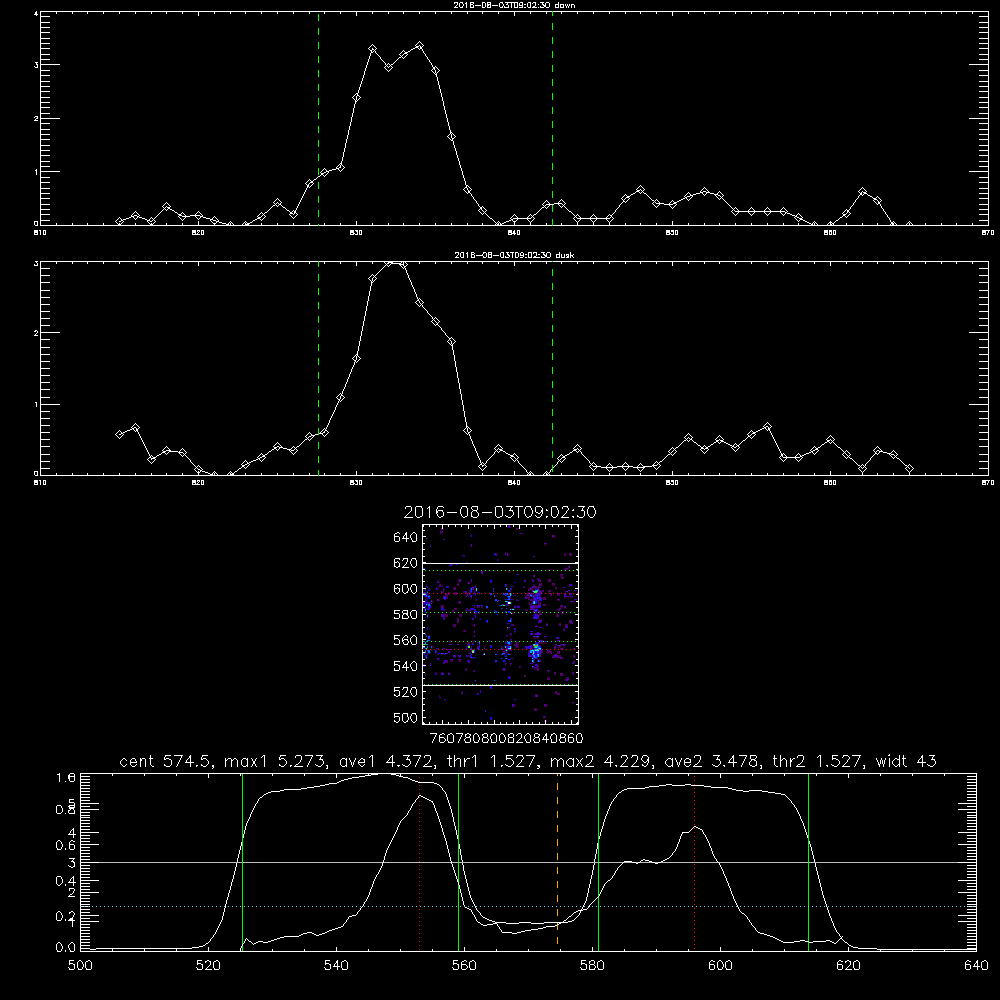
Task: Click the upper white horizontal line in image panel
Action: 500,563
